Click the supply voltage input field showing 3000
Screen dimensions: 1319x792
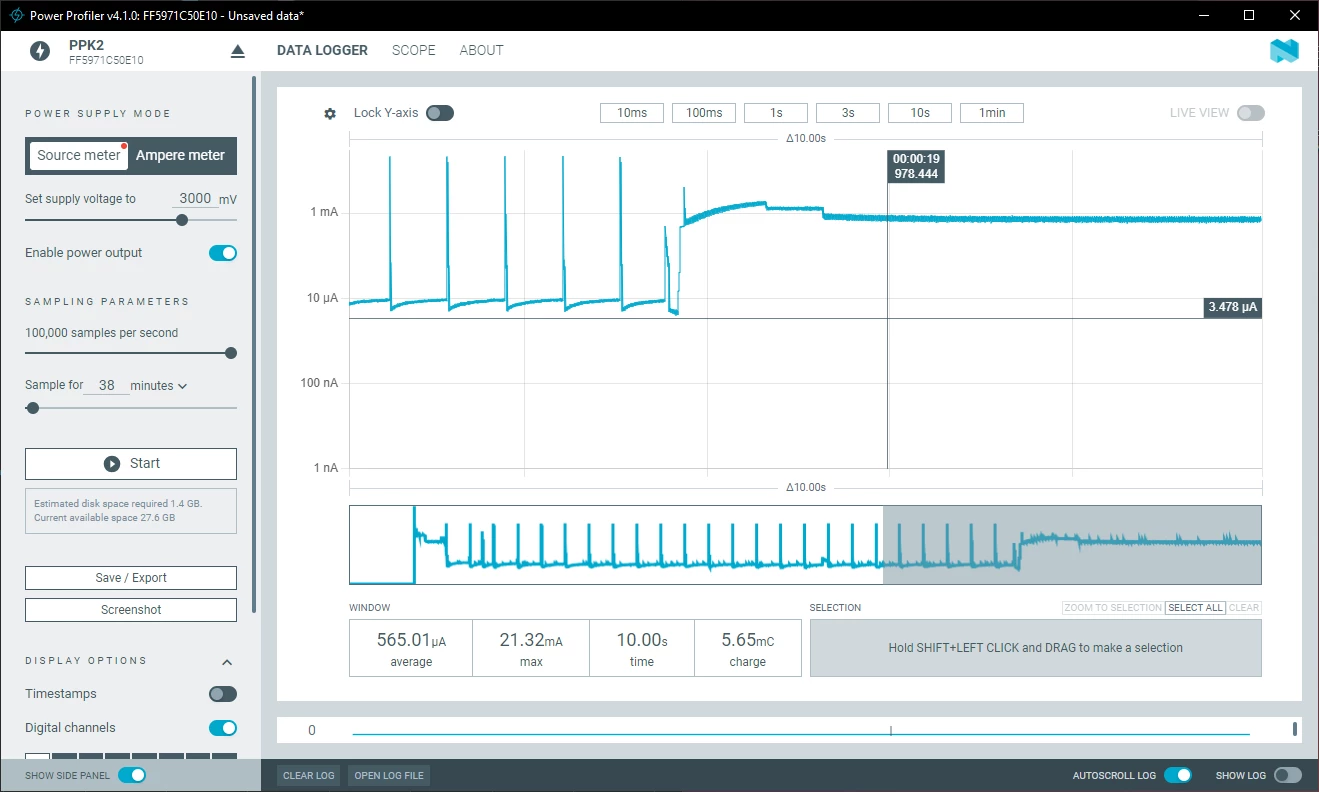(194, 199)
